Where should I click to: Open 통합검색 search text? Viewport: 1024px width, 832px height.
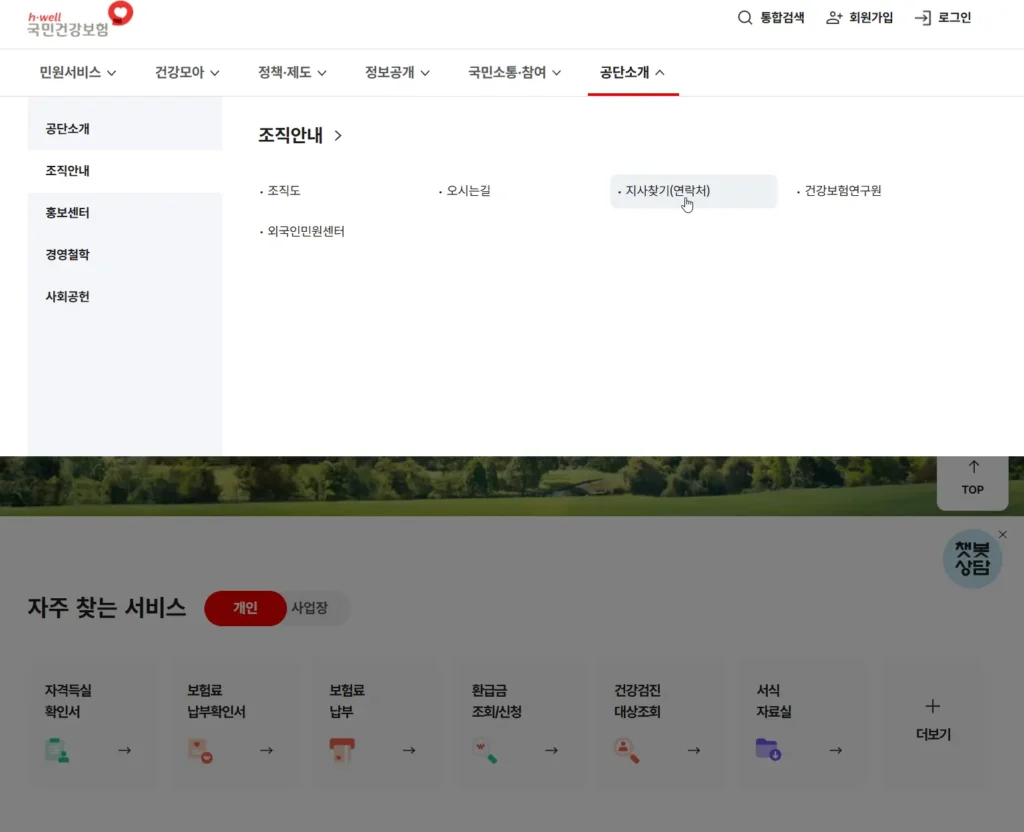782,18
